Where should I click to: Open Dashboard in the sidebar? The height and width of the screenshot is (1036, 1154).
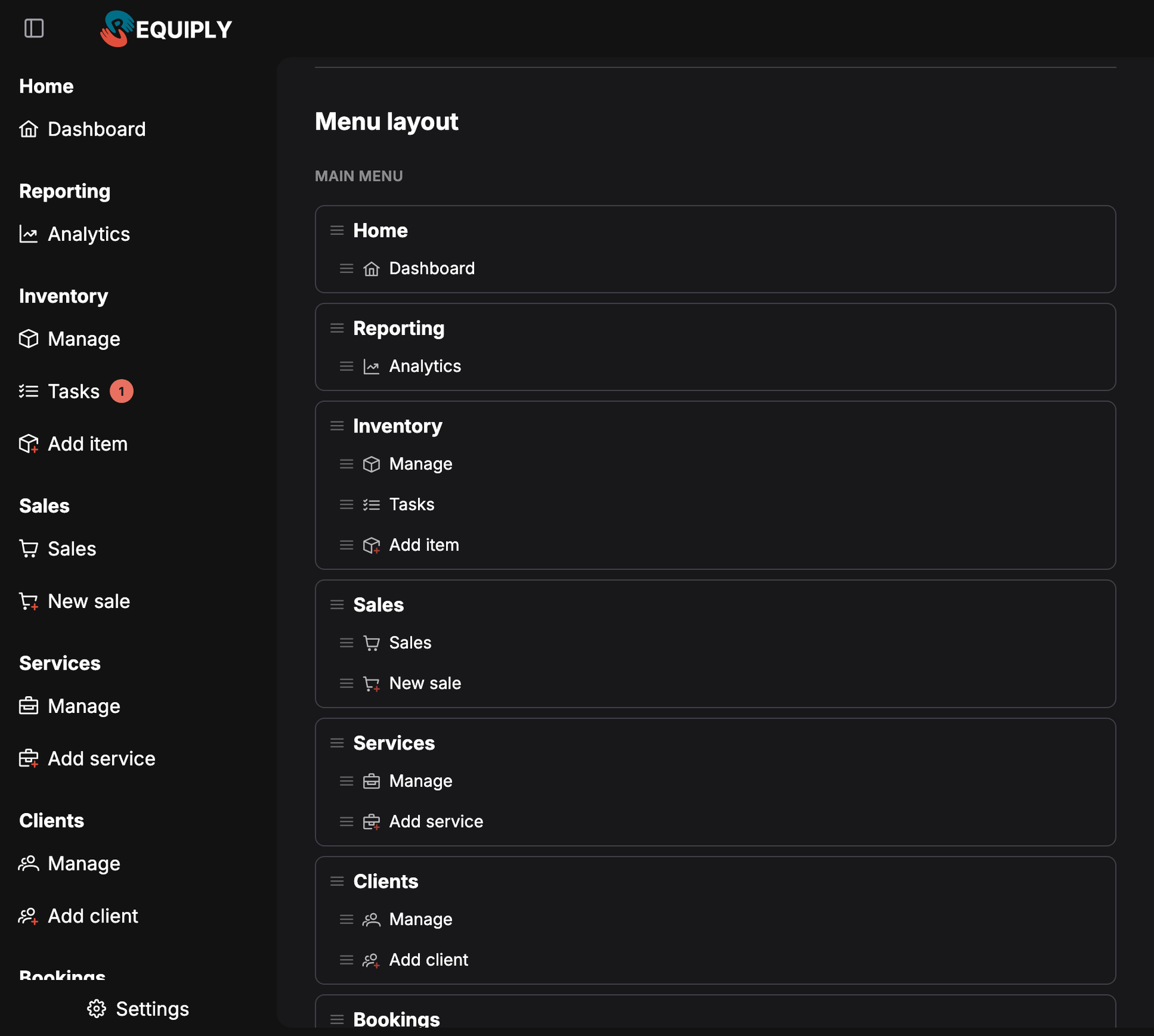pyautogui.click(x=83, y=129)
